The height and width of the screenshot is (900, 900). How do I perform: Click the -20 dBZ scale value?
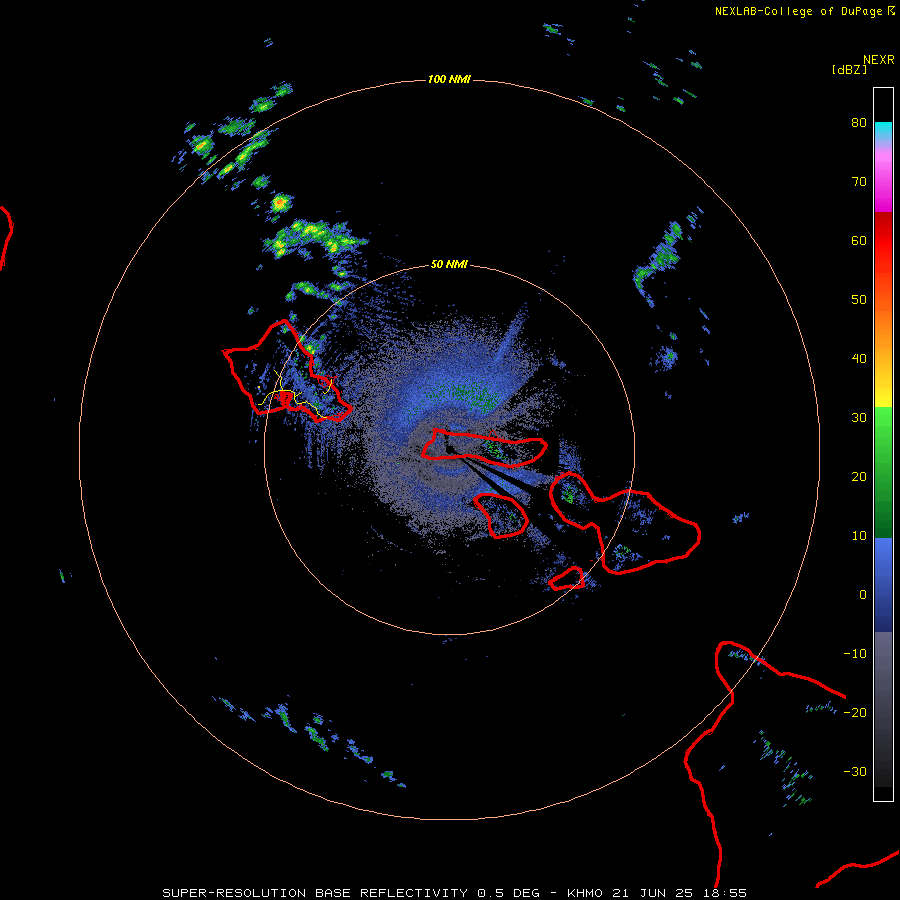tap(855, 712)
